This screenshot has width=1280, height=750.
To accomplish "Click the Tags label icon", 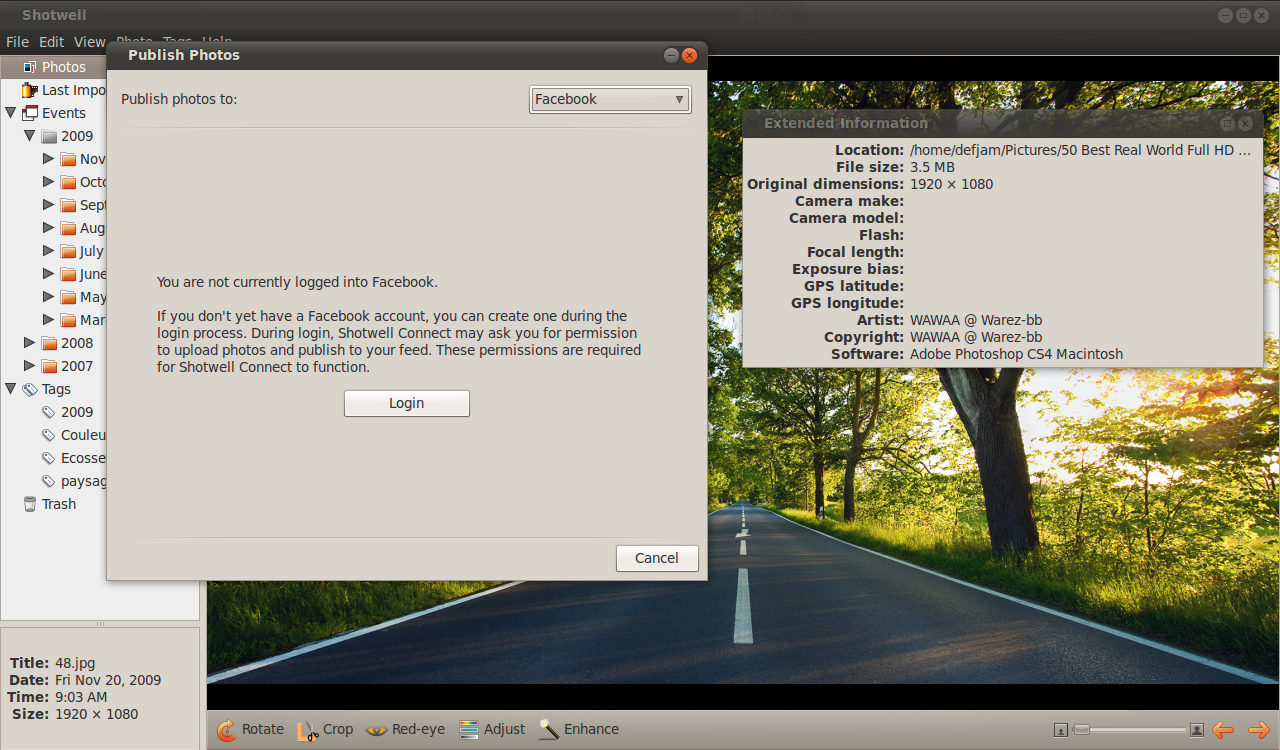I will [30, 389].
